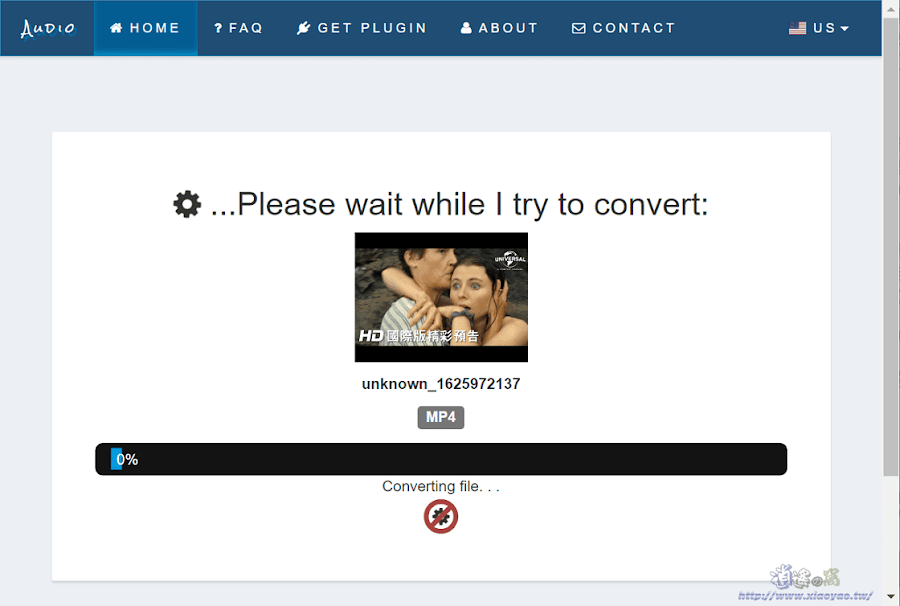Click the video thumbnail preview
900x606 pixels.
coord(441,297)
